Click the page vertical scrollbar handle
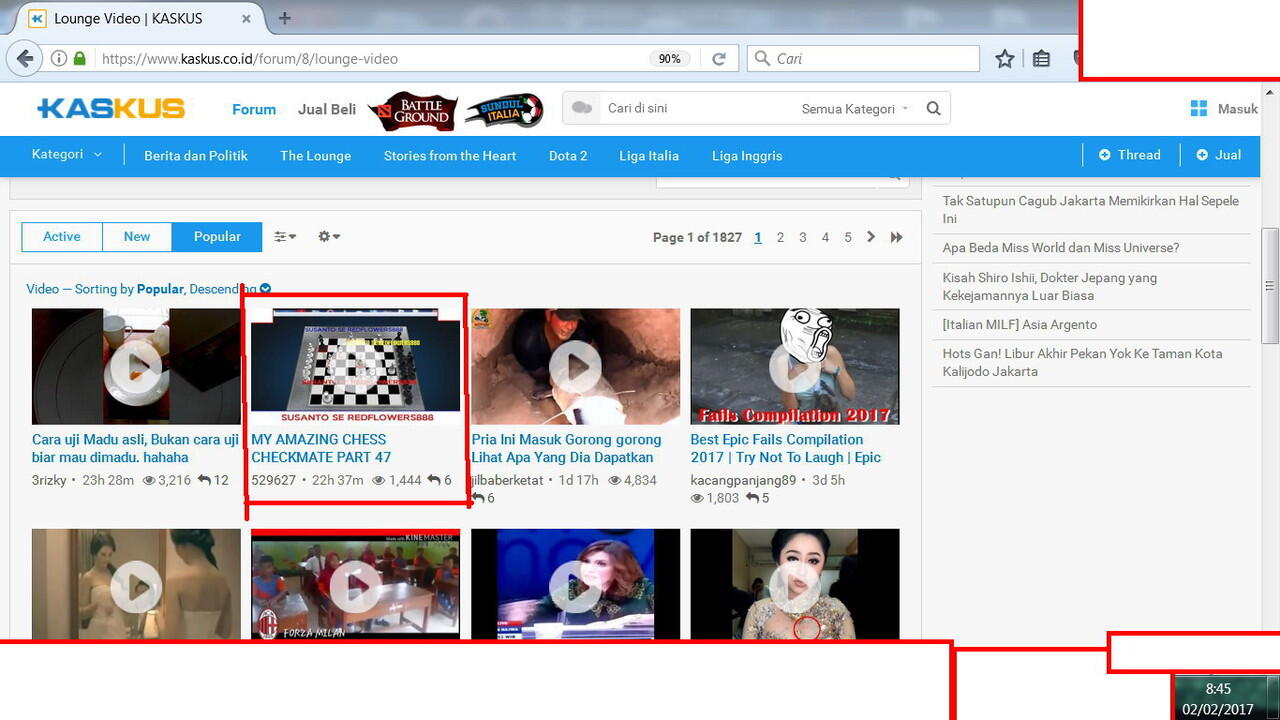1280x720 pixels. point(1270,286)
